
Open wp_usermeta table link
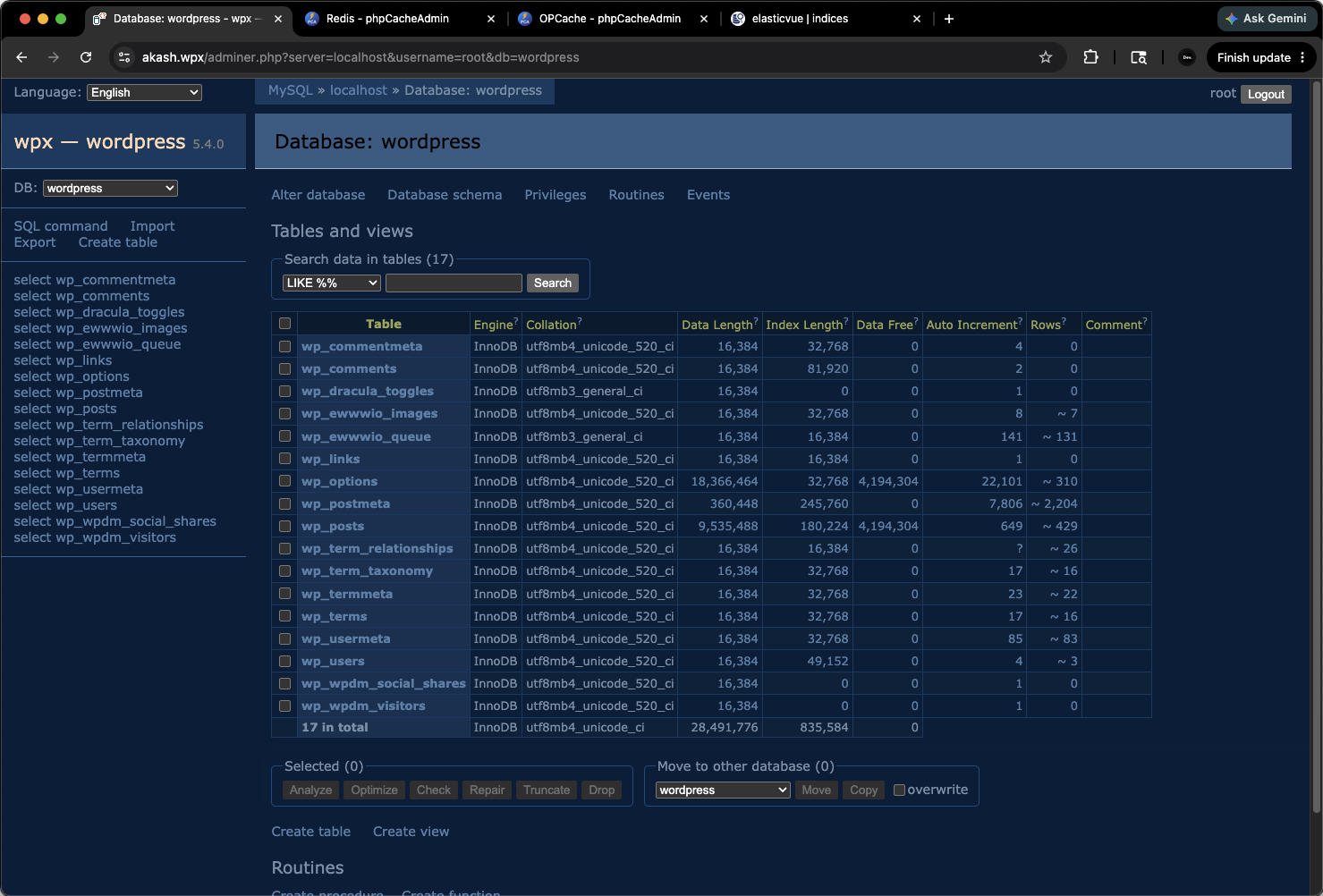(345, 638)
